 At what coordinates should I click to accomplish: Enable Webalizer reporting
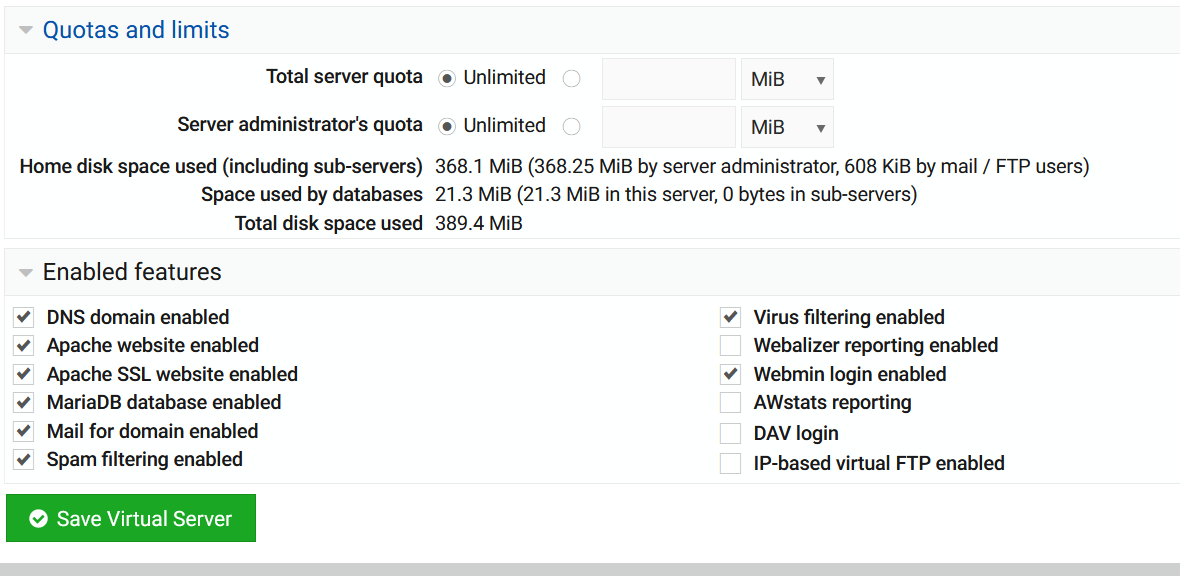point(730,345)
